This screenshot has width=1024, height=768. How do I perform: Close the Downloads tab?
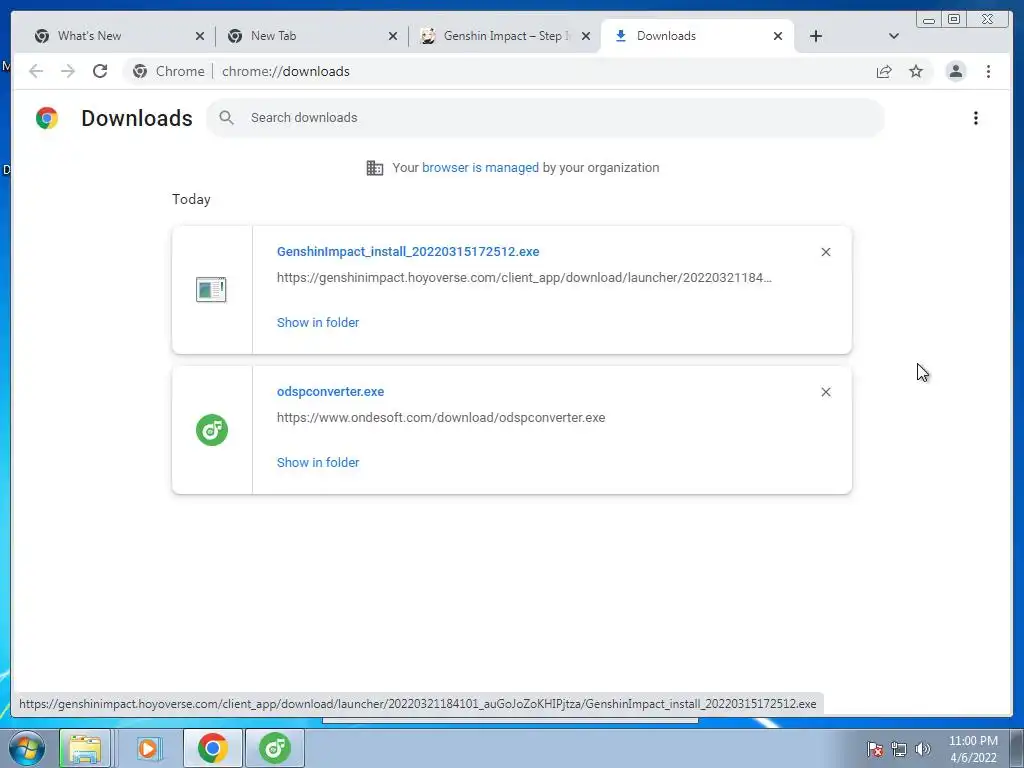pos(778,37)
